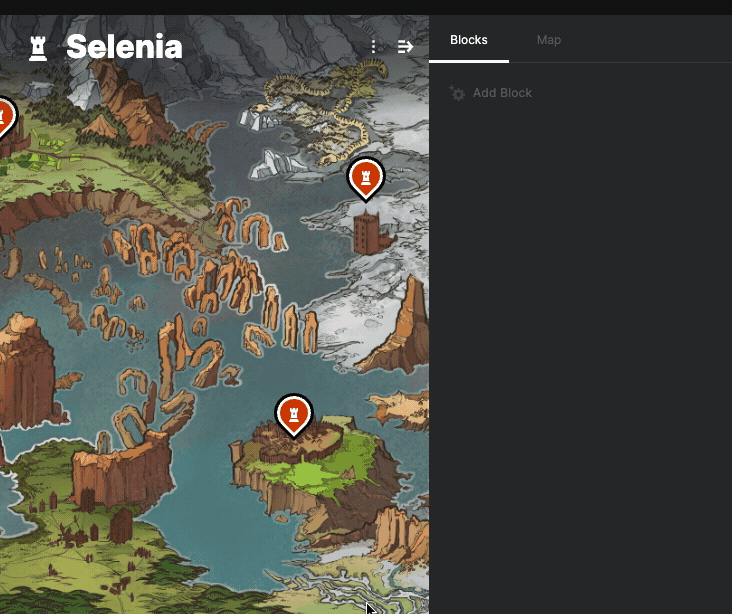The height and width of the screenshot is (614, 732).
Task: Click the tall orange spire at right edge
Action: pos(406,327)
